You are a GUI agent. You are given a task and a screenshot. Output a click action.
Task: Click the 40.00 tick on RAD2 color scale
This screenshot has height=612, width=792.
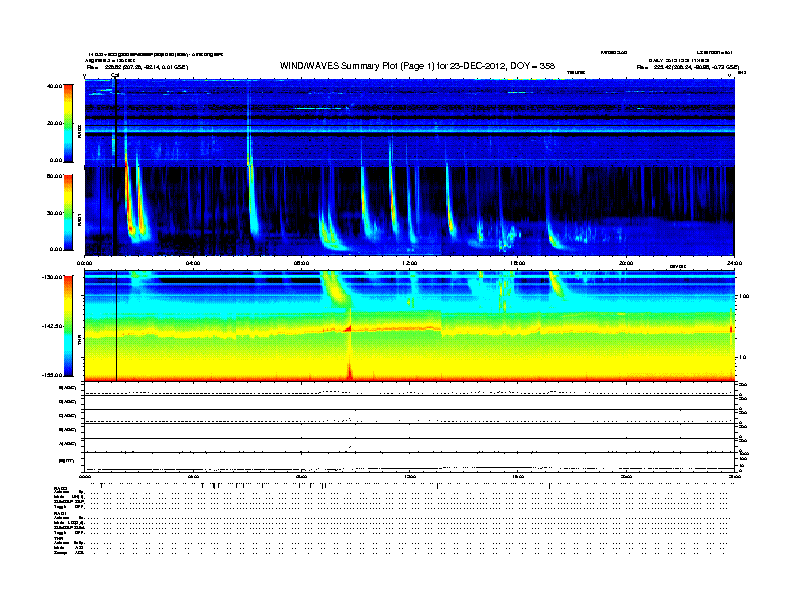pyautogui.click(x=55, y=86)
